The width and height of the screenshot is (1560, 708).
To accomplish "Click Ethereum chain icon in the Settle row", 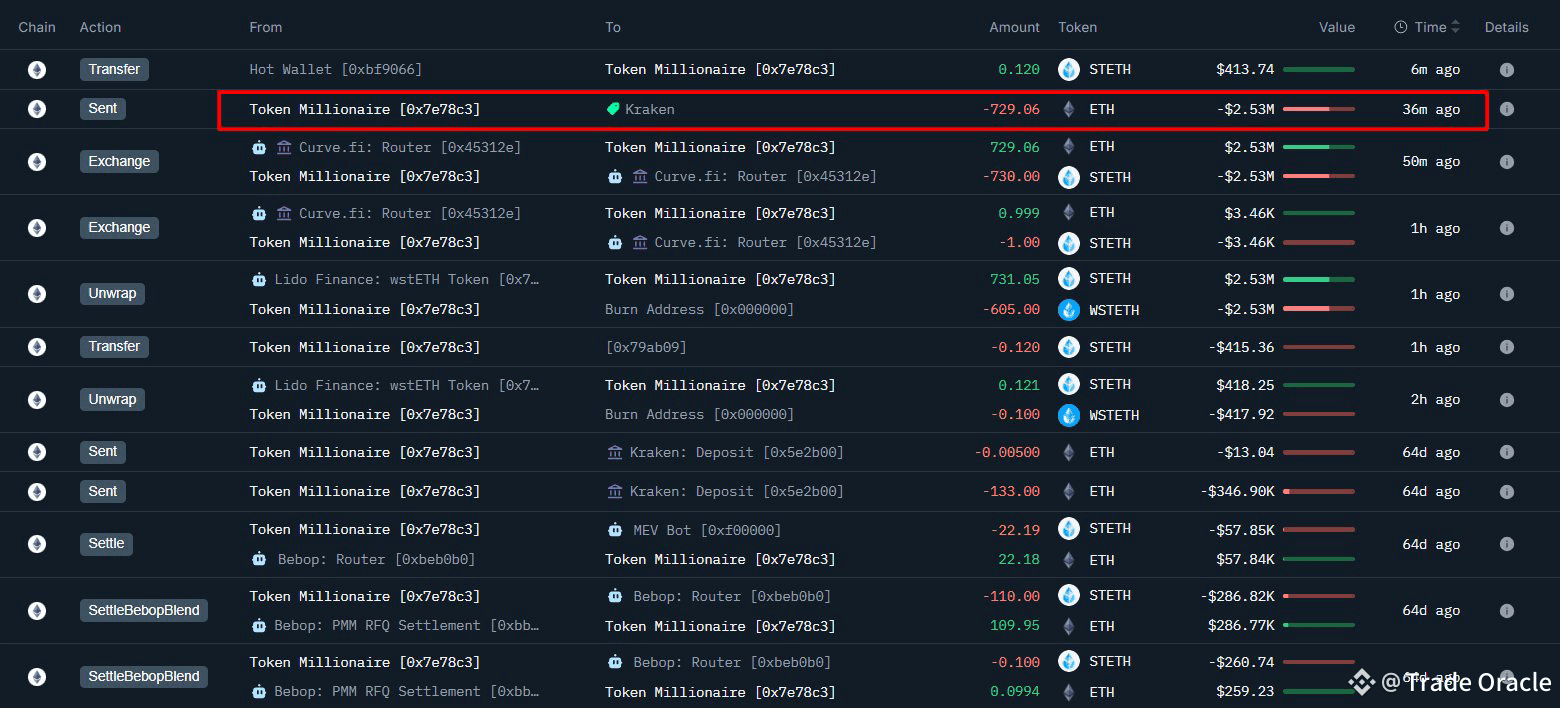I will click(37, 545).
